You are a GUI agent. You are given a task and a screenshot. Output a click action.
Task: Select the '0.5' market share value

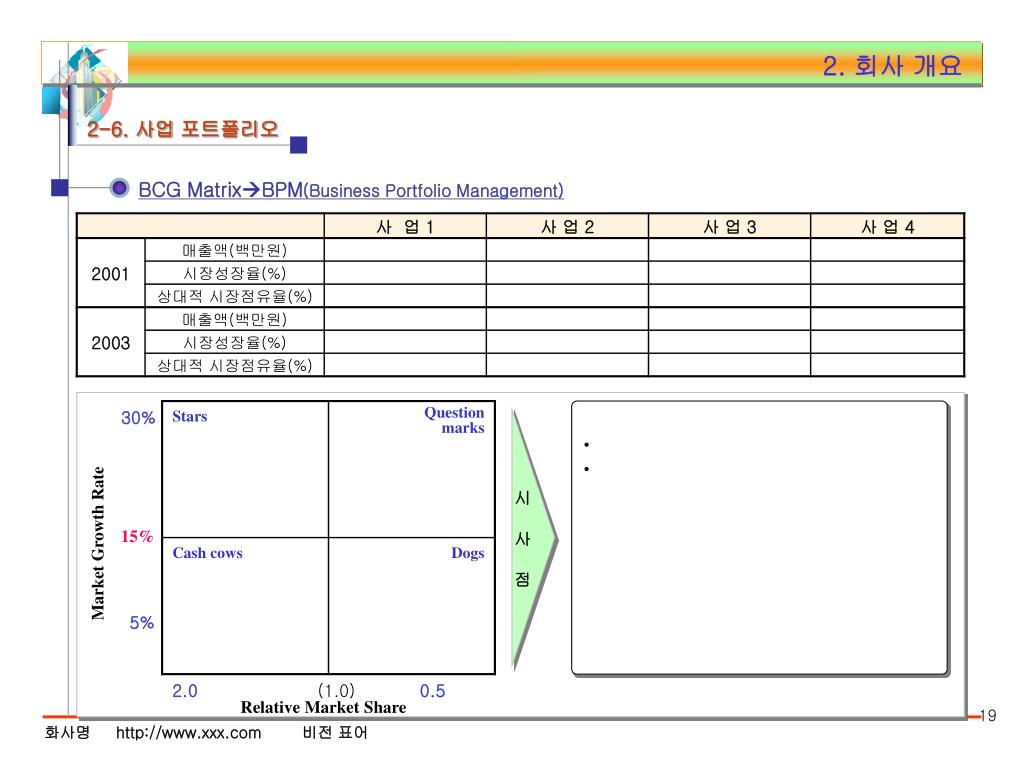coord(432,691)
